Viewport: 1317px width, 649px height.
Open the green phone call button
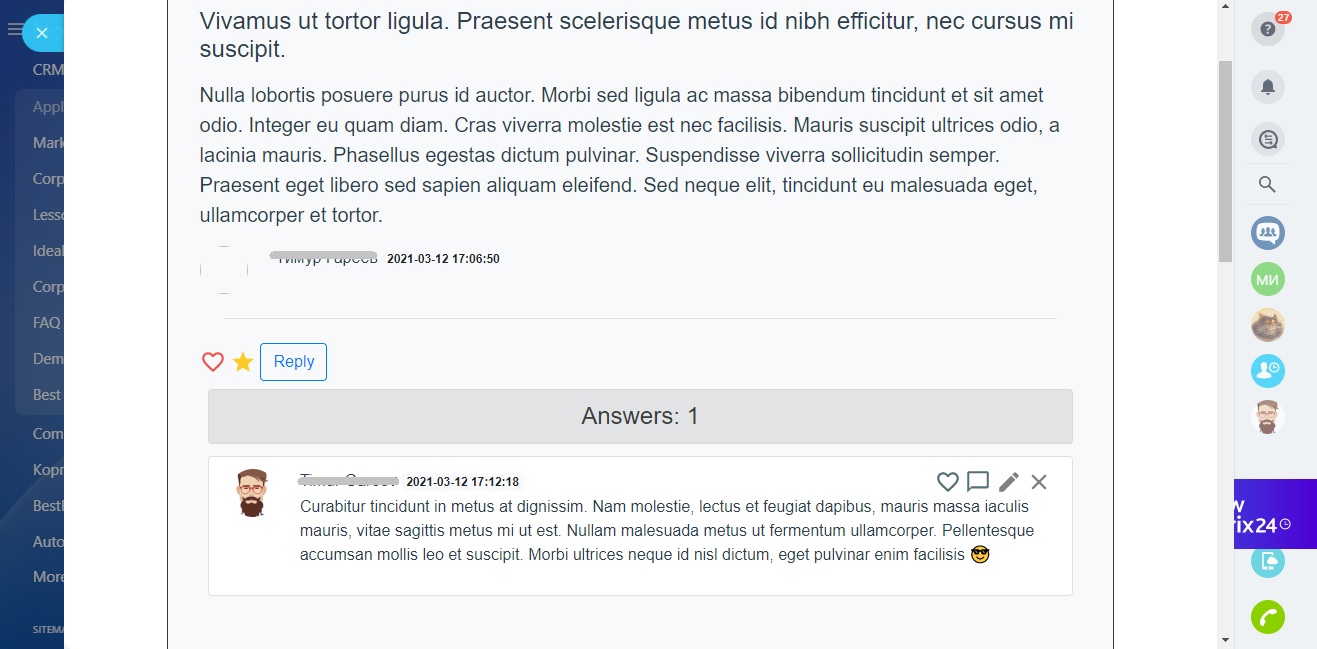point(1268,617)
